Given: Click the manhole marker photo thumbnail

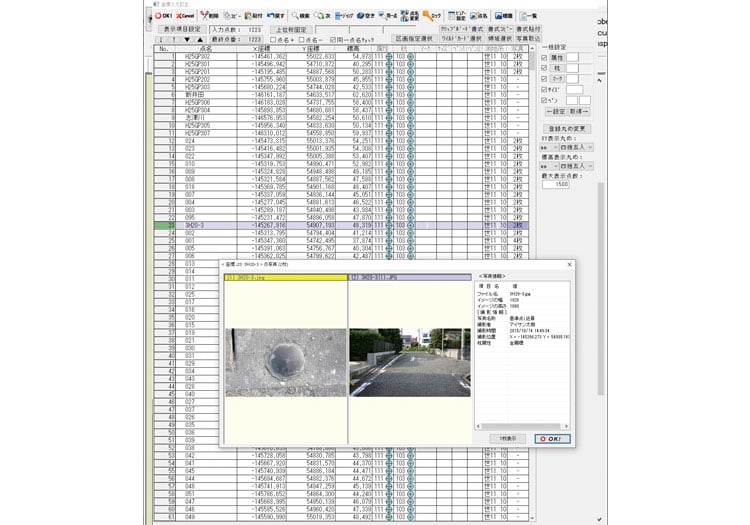Looking at the screenshot, I should (x=286, y=362).
